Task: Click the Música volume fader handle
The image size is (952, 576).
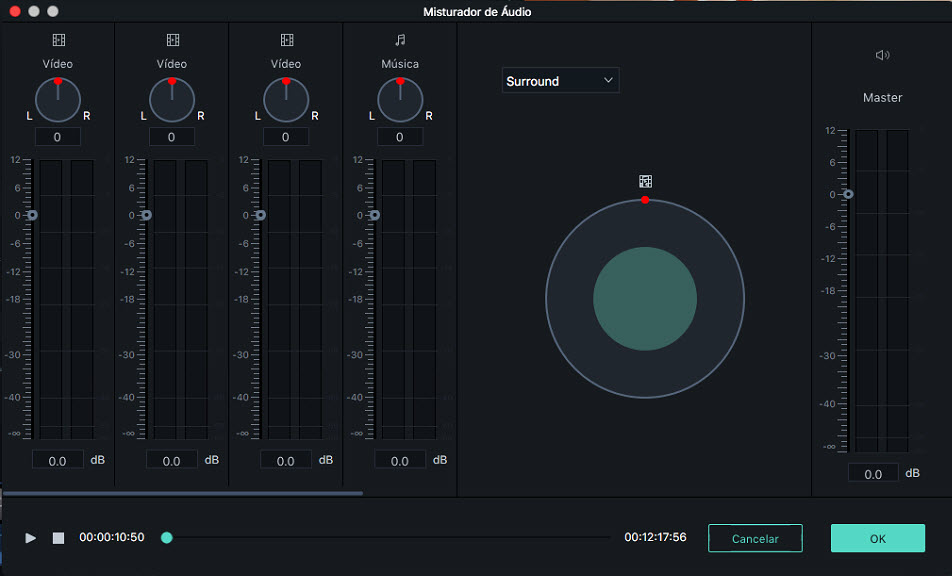Action: (375, 215)
